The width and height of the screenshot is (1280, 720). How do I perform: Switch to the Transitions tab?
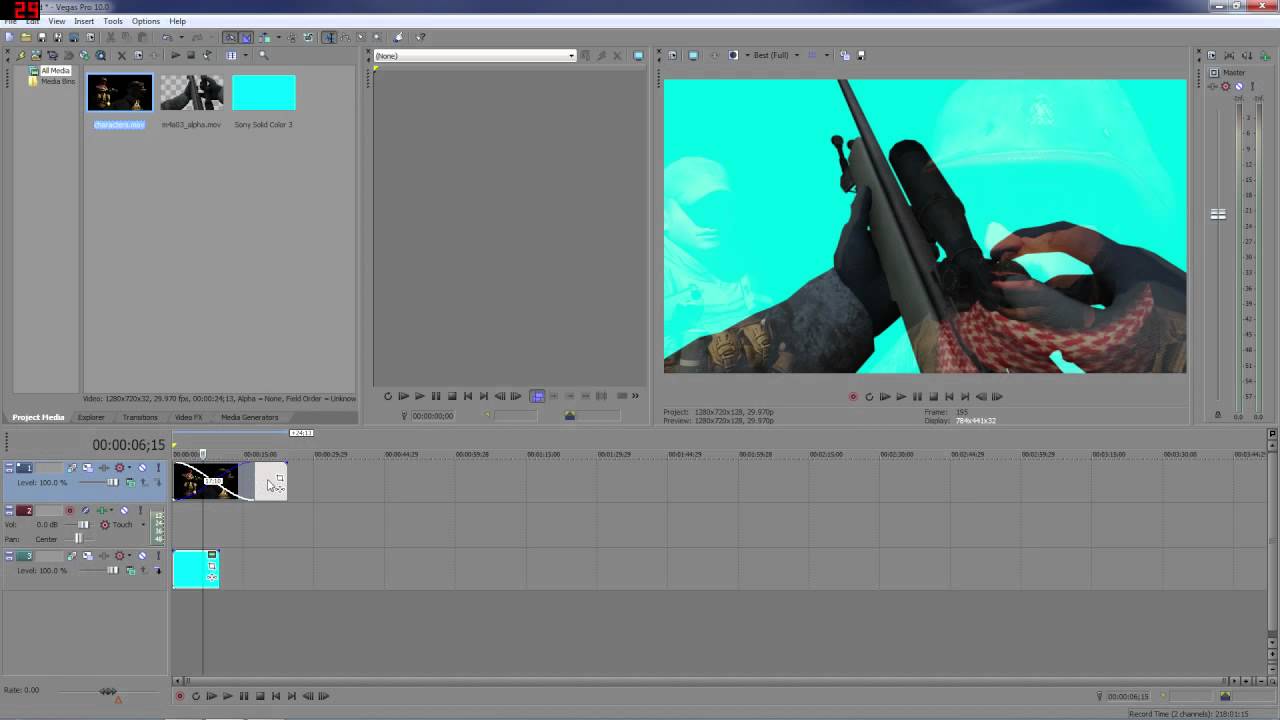[140, 417]
